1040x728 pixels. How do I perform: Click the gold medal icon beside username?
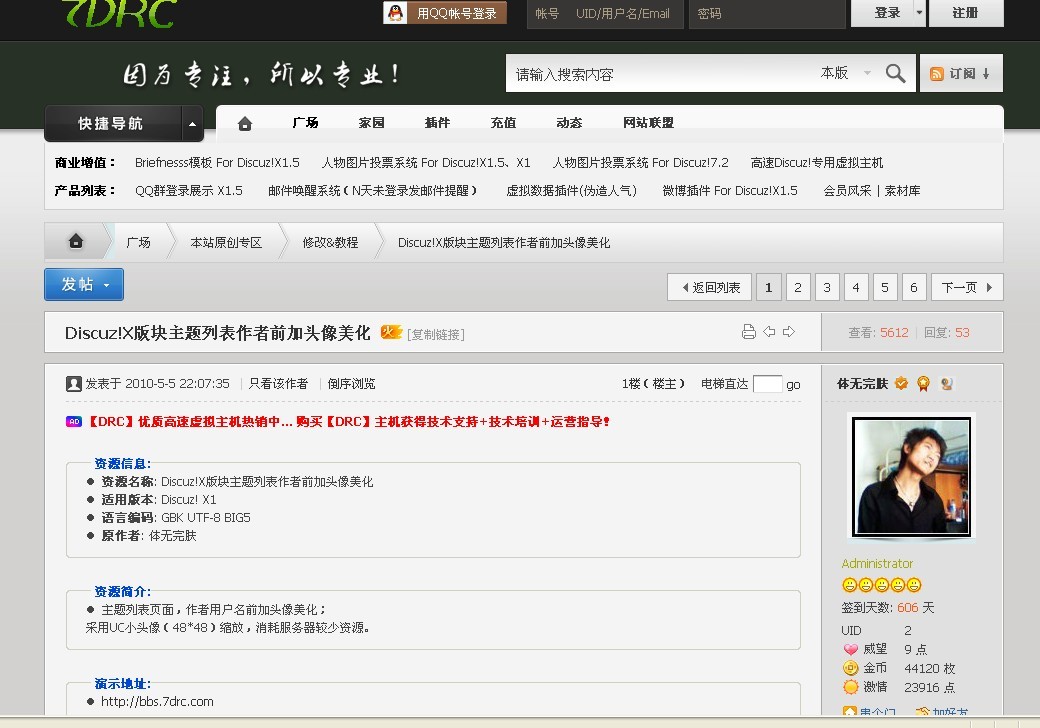(923, 383)
